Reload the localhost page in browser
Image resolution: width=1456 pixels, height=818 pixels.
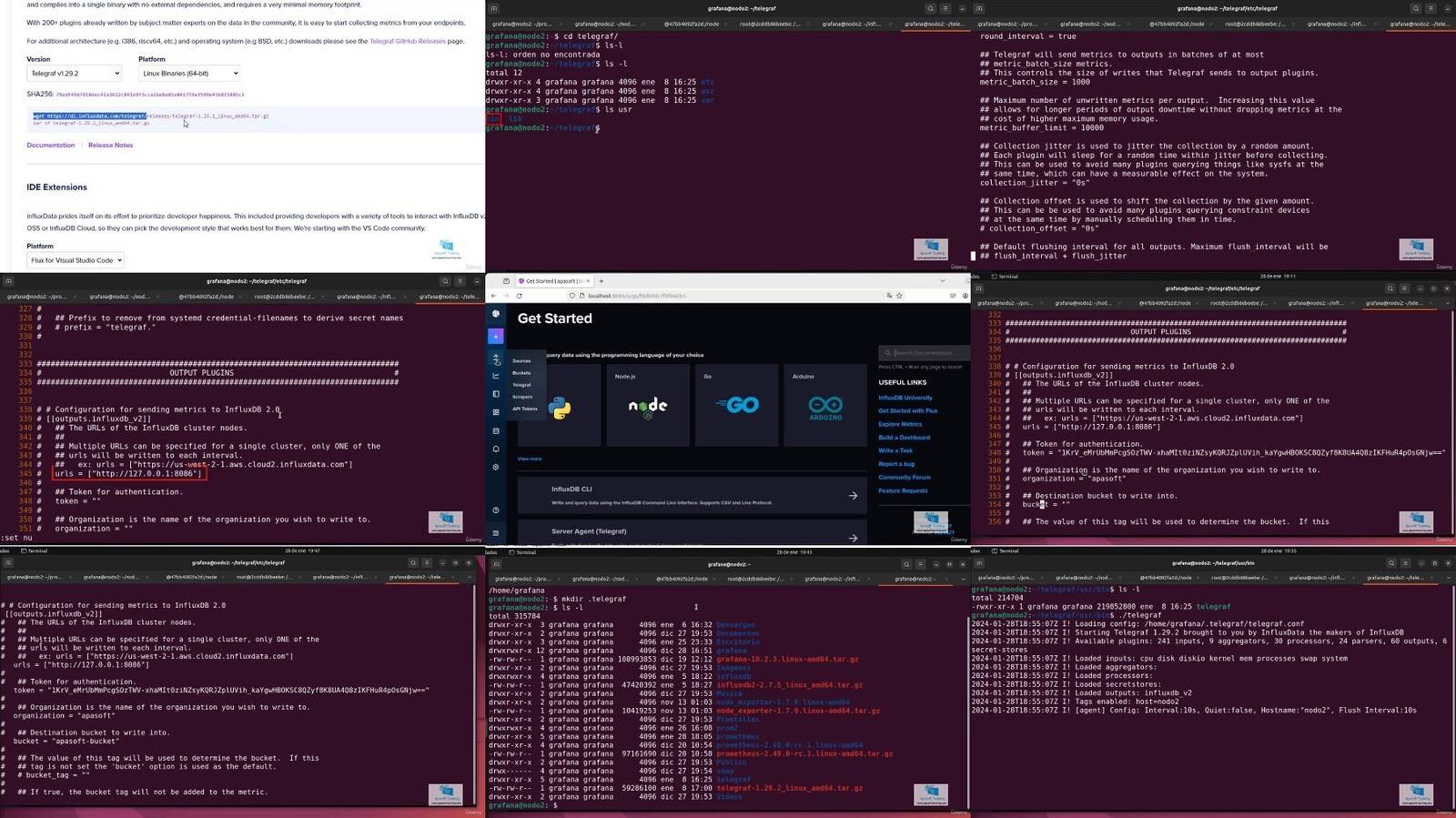pos(520,296)
